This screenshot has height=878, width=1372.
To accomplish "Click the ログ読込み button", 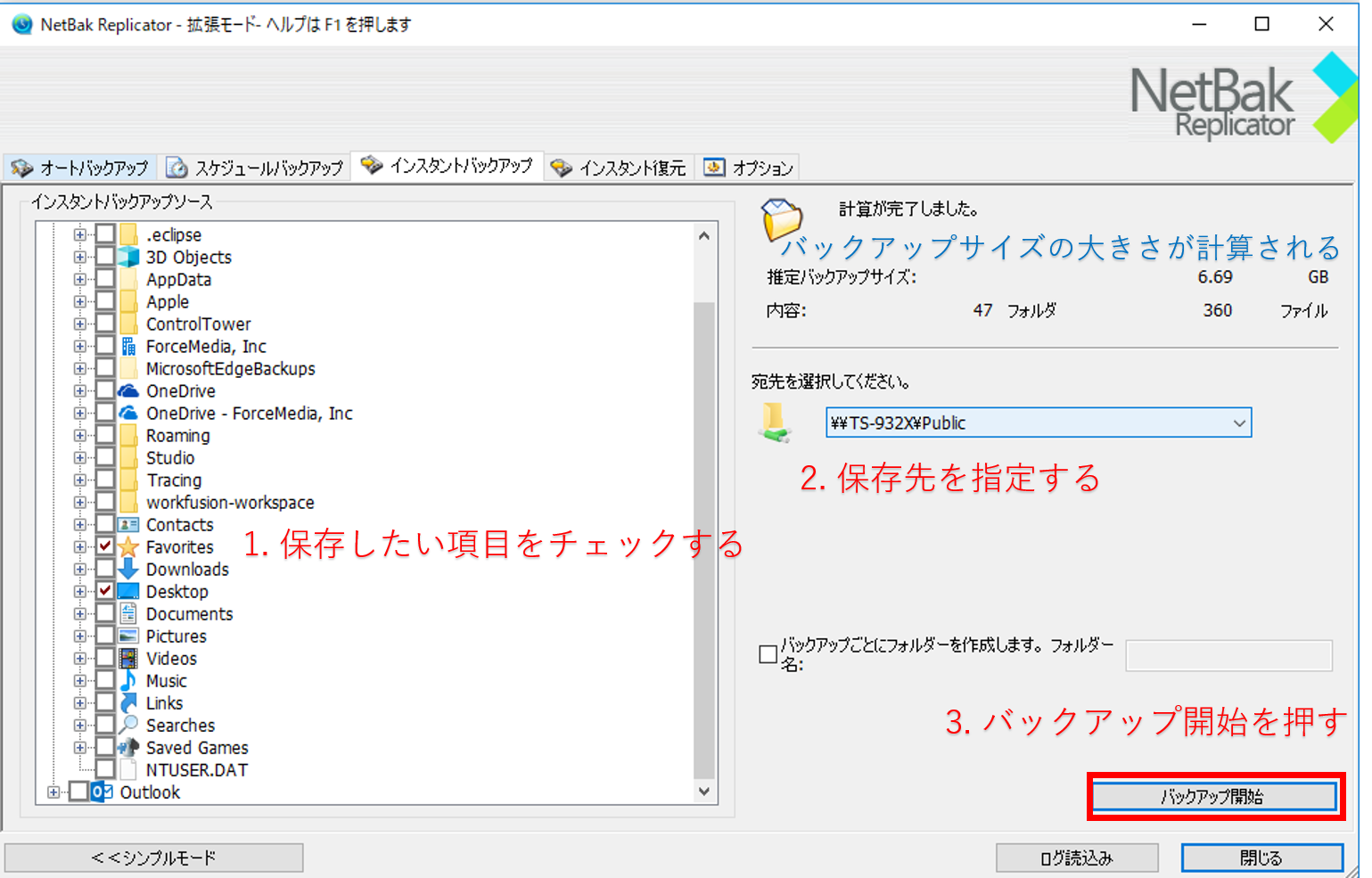I will coord(1076,857).
